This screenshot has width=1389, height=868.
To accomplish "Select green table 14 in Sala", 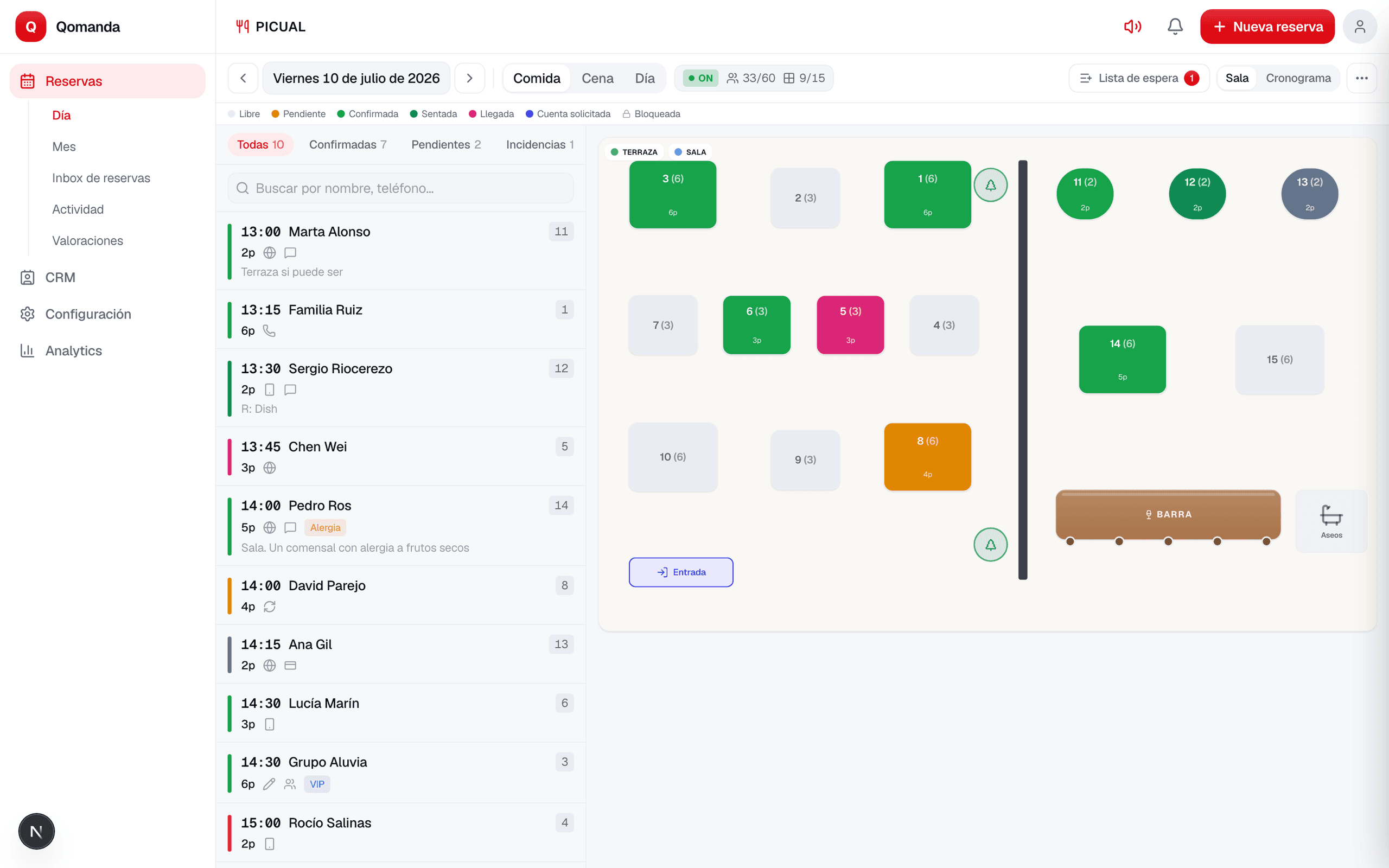I will [1122, 359].
